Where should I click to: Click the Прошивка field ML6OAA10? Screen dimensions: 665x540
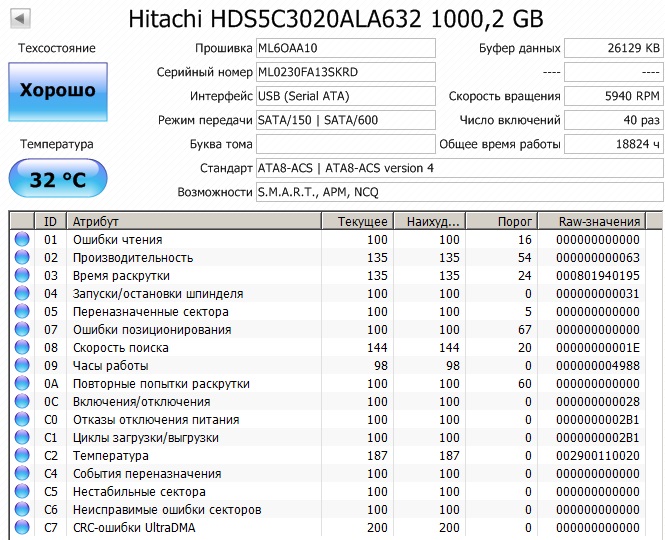[346, 48]
